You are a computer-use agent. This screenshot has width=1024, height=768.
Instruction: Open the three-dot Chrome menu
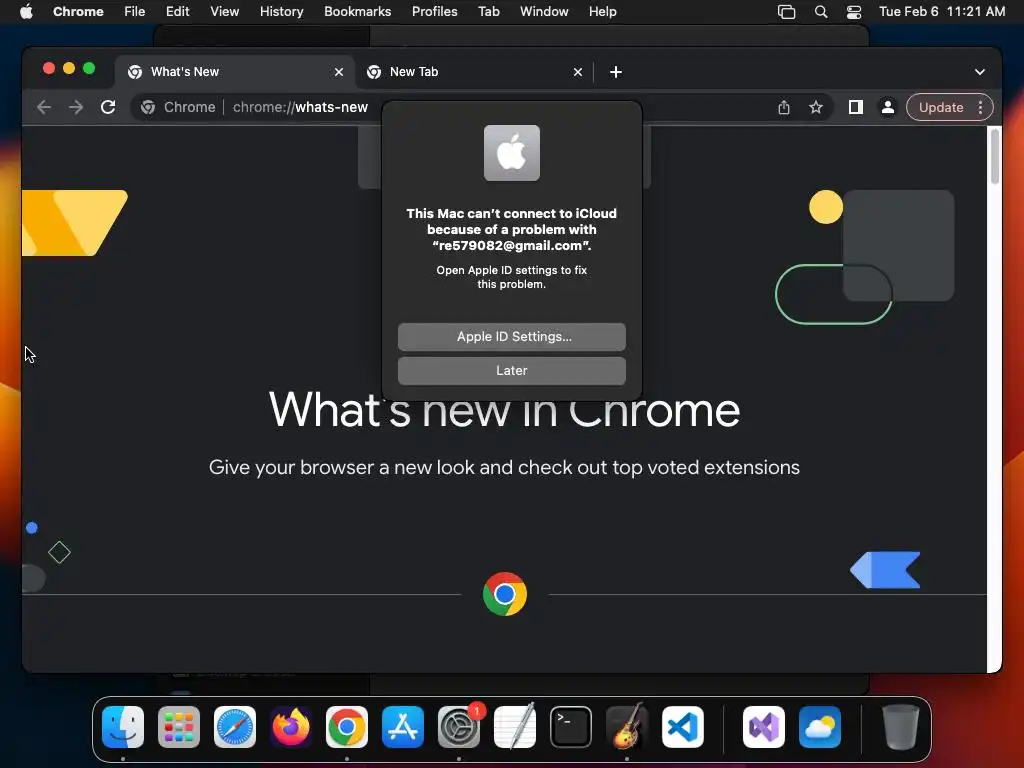point(980,107)
